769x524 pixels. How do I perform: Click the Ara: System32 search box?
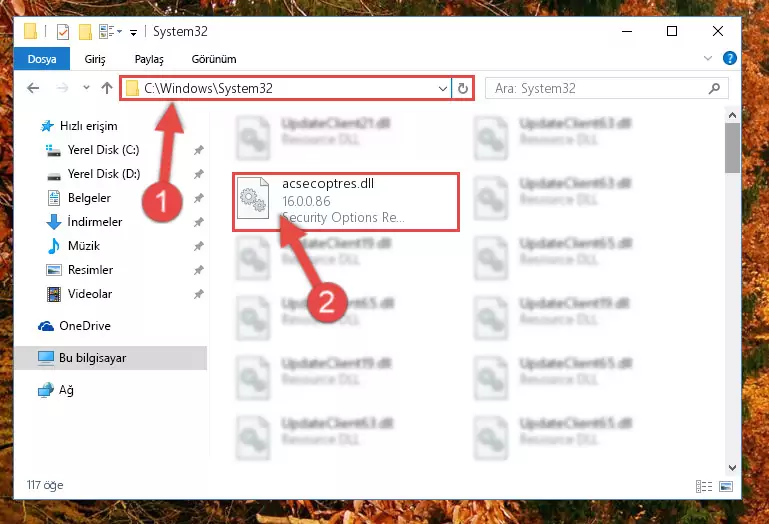[x=606, y=88]
